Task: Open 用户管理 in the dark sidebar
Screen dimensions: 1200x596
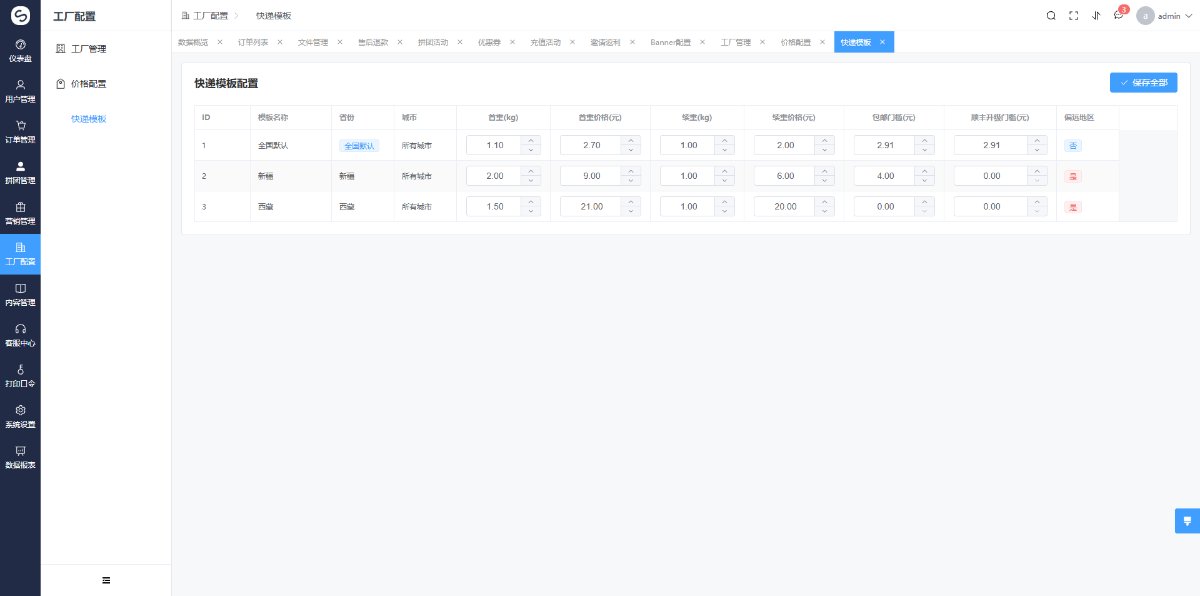Action: point(20,92)
